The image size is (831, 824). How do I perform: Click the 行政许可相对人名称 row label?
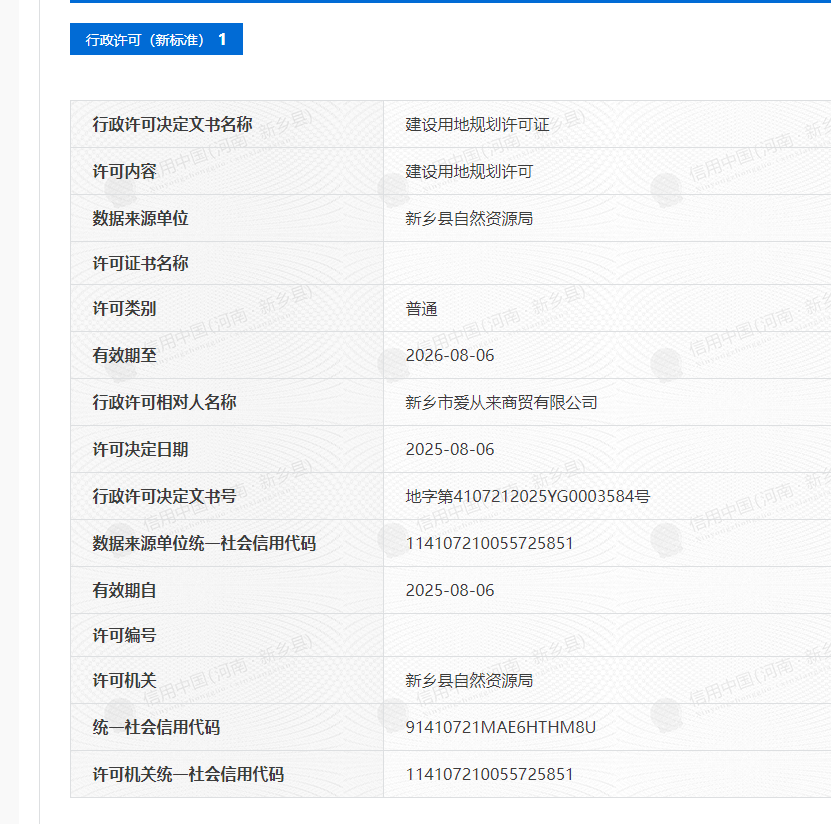(x=165, y=403)
